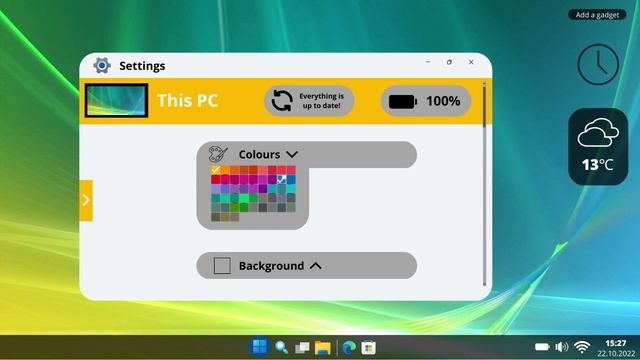Open the analog clock gadget
Viewport: 640px width, 360px height.
[598, 64]
